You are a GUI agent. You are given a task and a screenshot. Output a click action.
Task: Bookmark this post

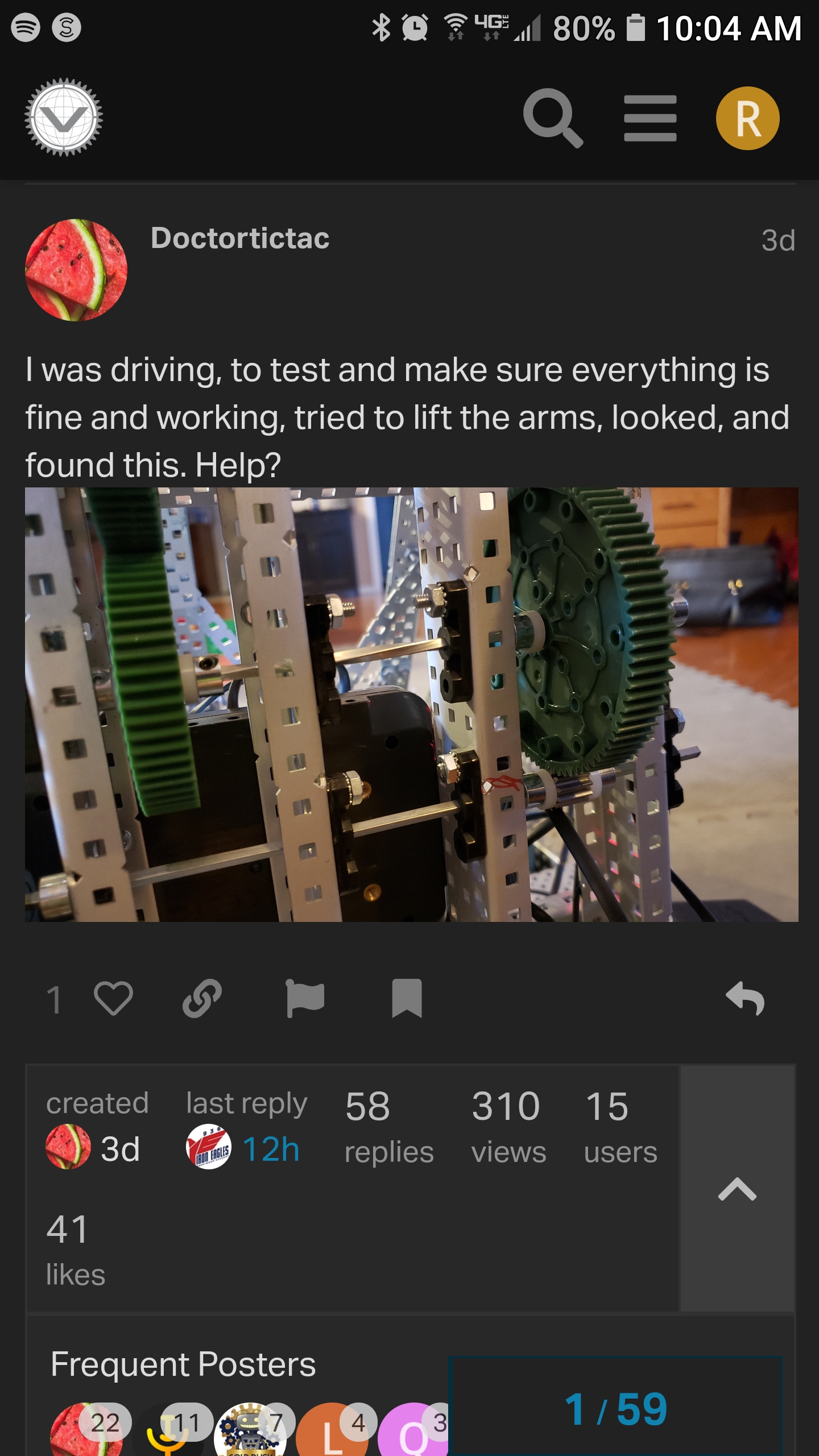pos(407,998)
